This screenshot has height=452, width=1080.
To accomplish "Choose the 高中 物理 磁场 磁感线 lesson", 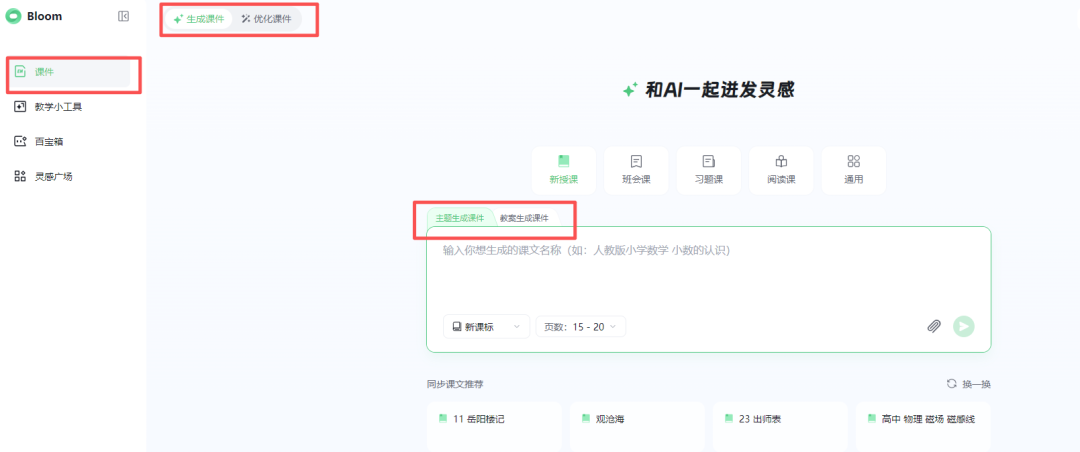I will (924, 426).
